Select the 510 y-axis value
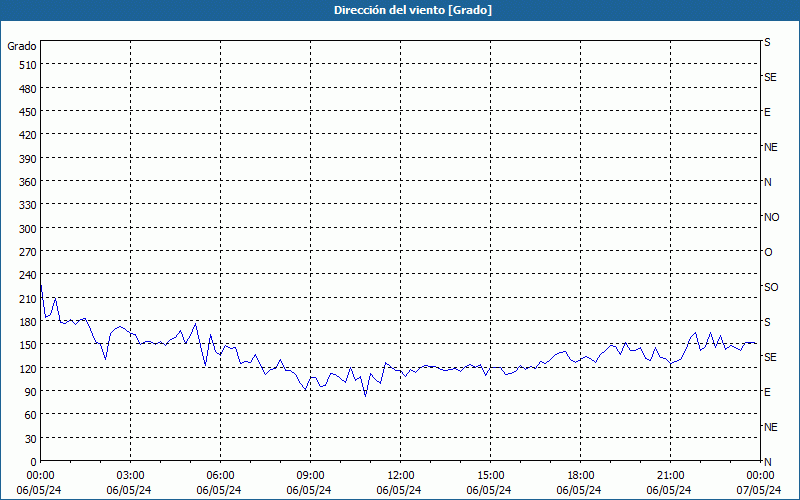This screenshot has height=500, width=800. (x=28, y=65)
